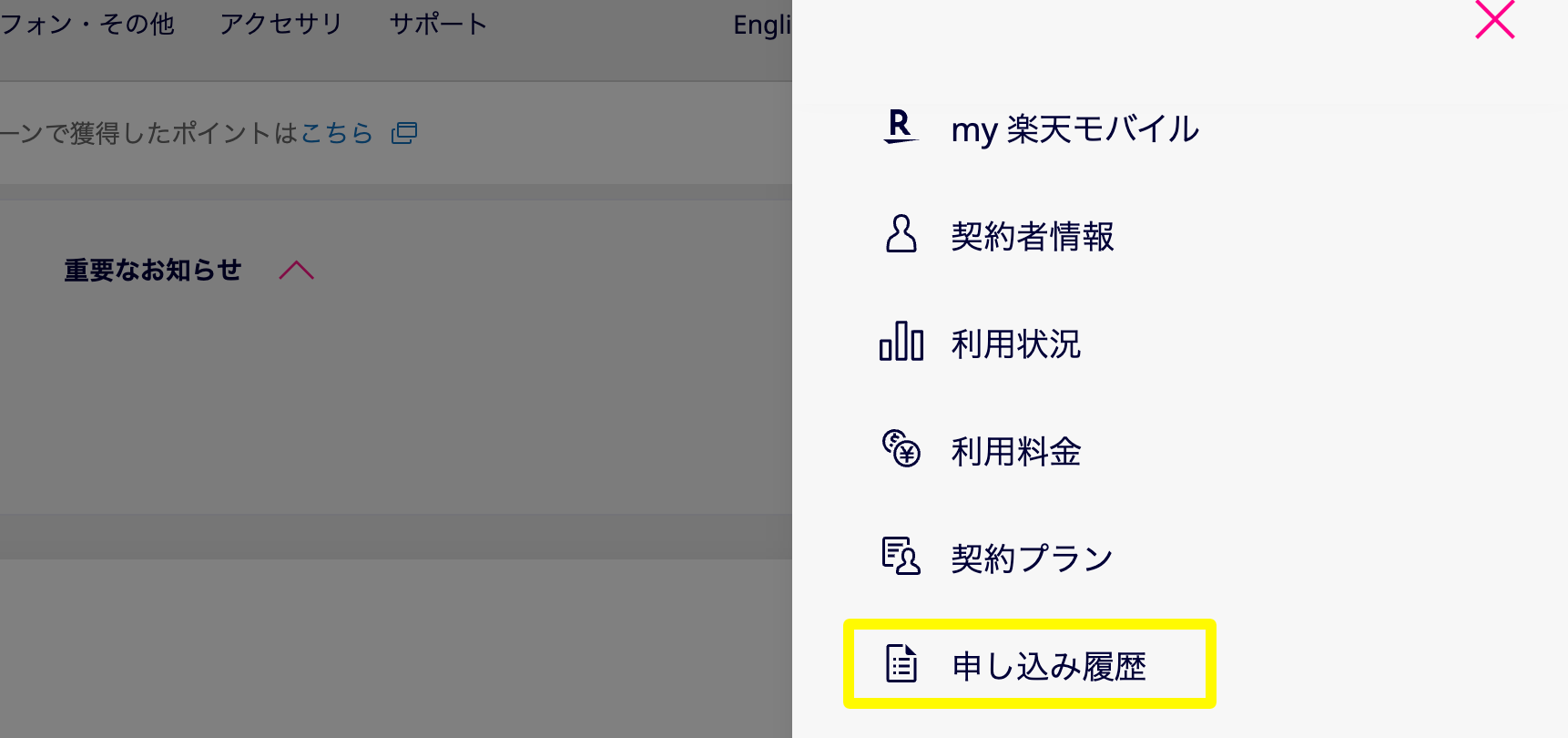
Task: Open 利用料金 menu entry
Action: pos(1016,451)
